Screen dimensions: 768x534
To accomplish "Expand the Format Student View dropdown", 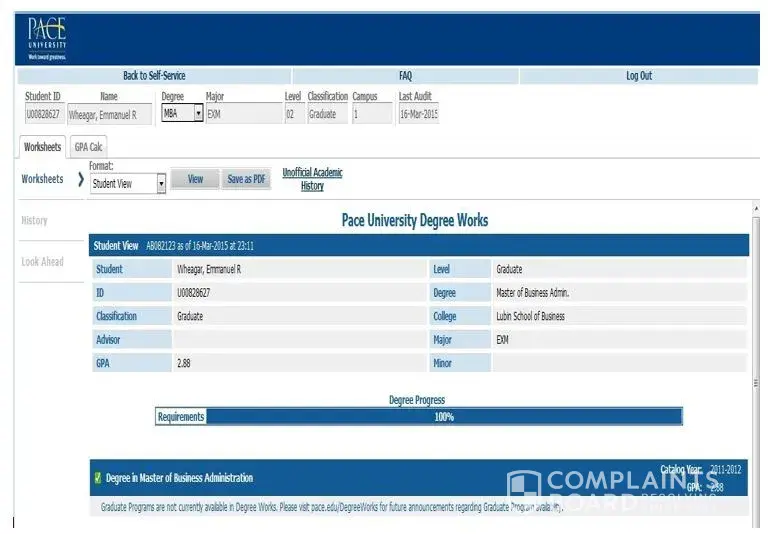I will click(x=161, y=184).
